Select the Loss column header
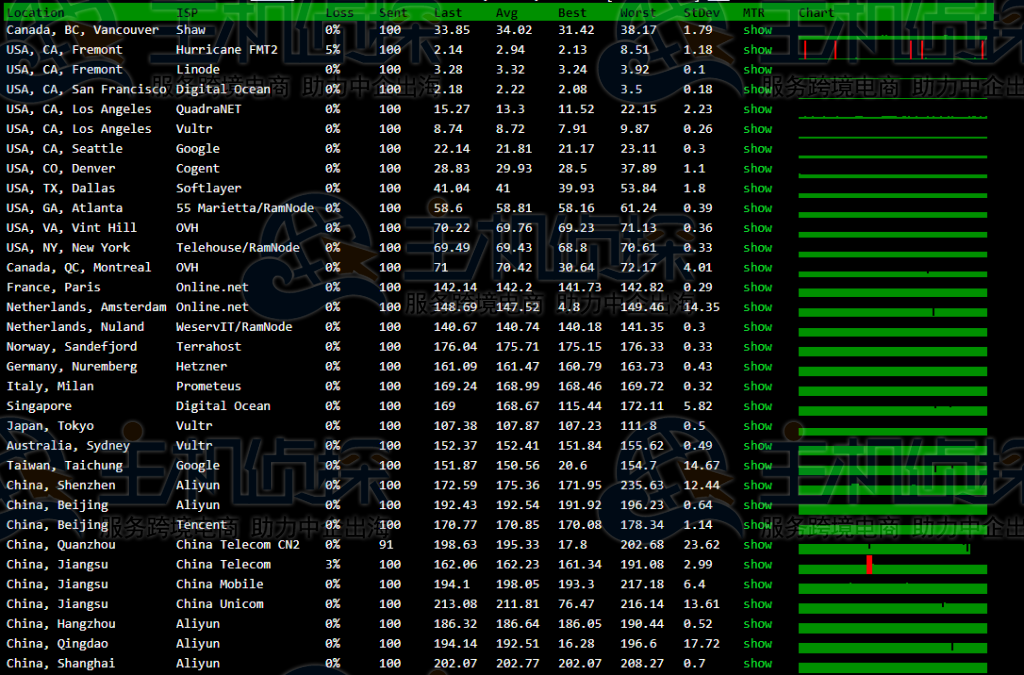This screenshot has width=1024, height=675. coord(339,13)
